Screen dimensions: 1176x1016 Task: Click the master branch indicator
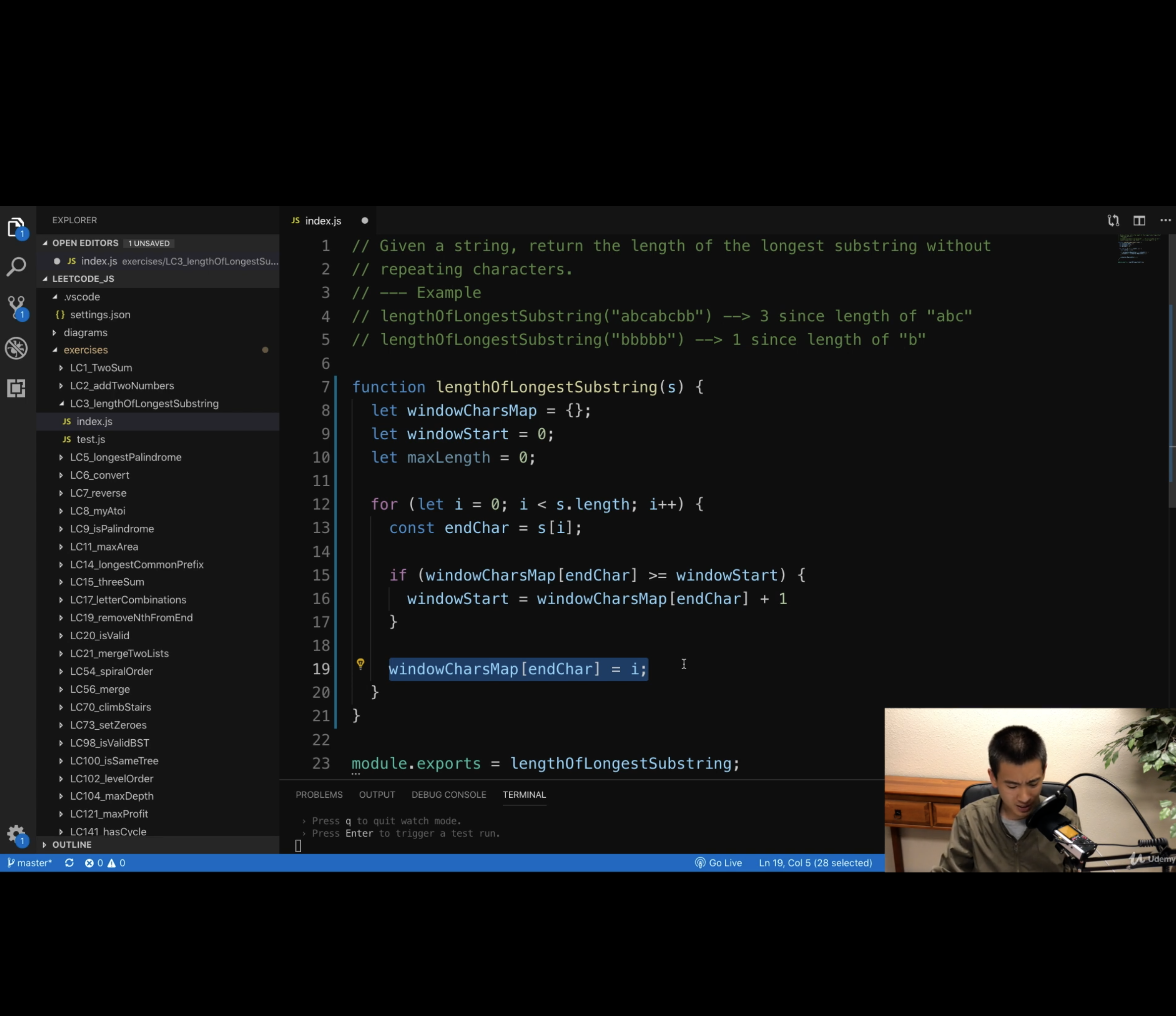(30, 863)
